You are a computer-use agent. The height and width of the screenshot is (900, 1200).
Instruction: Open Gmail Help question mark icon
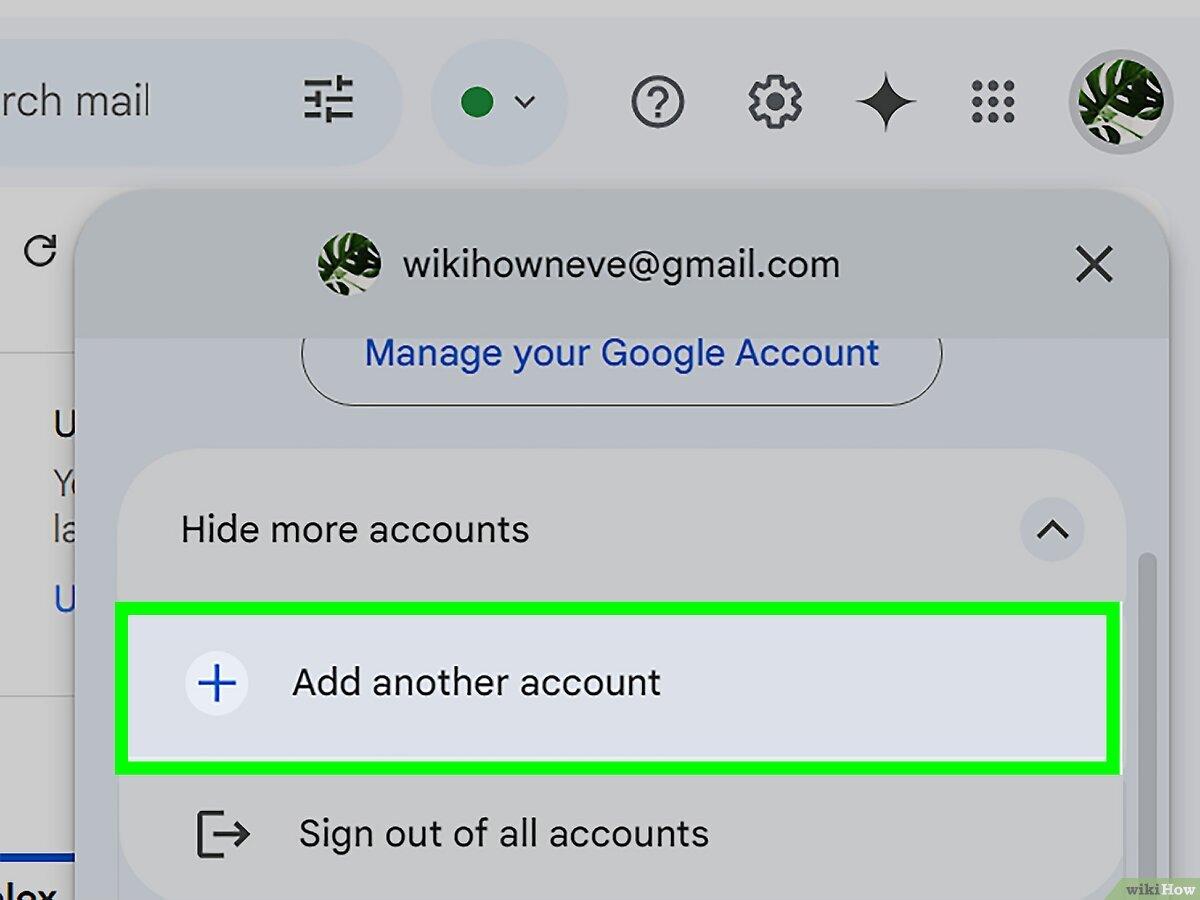pos(658,101)
